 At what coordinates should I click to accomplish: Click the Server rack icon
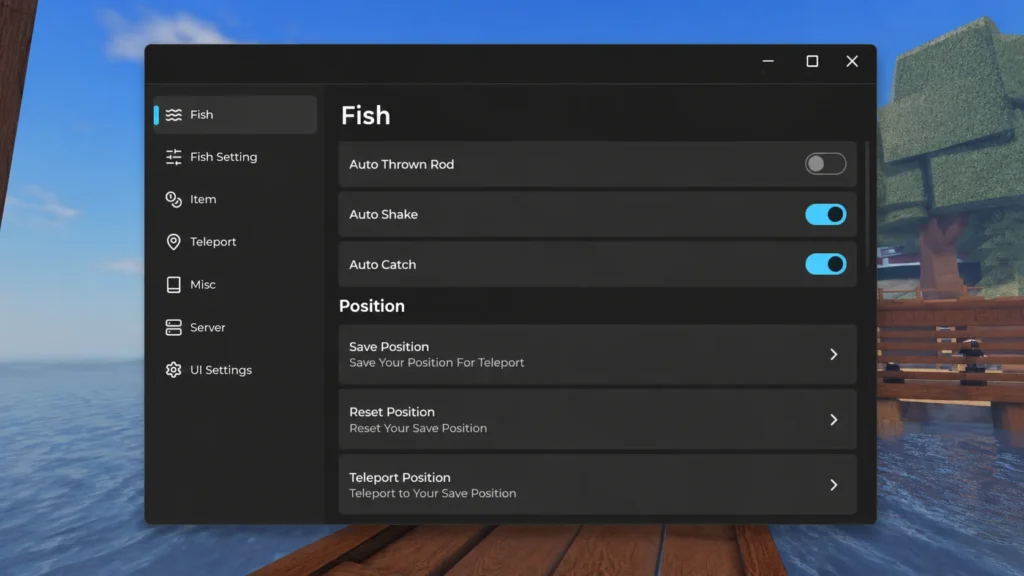click(x=173, y=327)
